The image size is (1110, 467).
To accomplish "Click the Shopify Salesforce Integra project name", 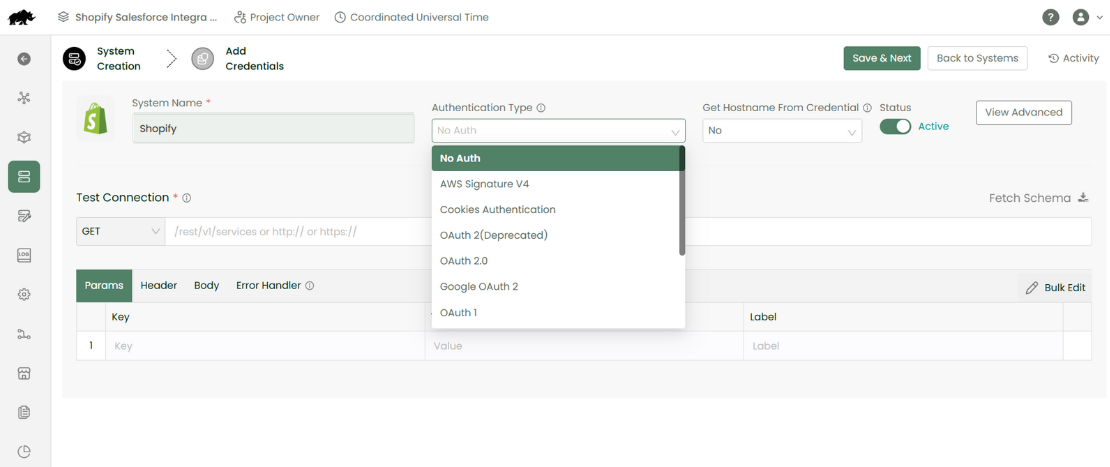I will click(146, 17).
